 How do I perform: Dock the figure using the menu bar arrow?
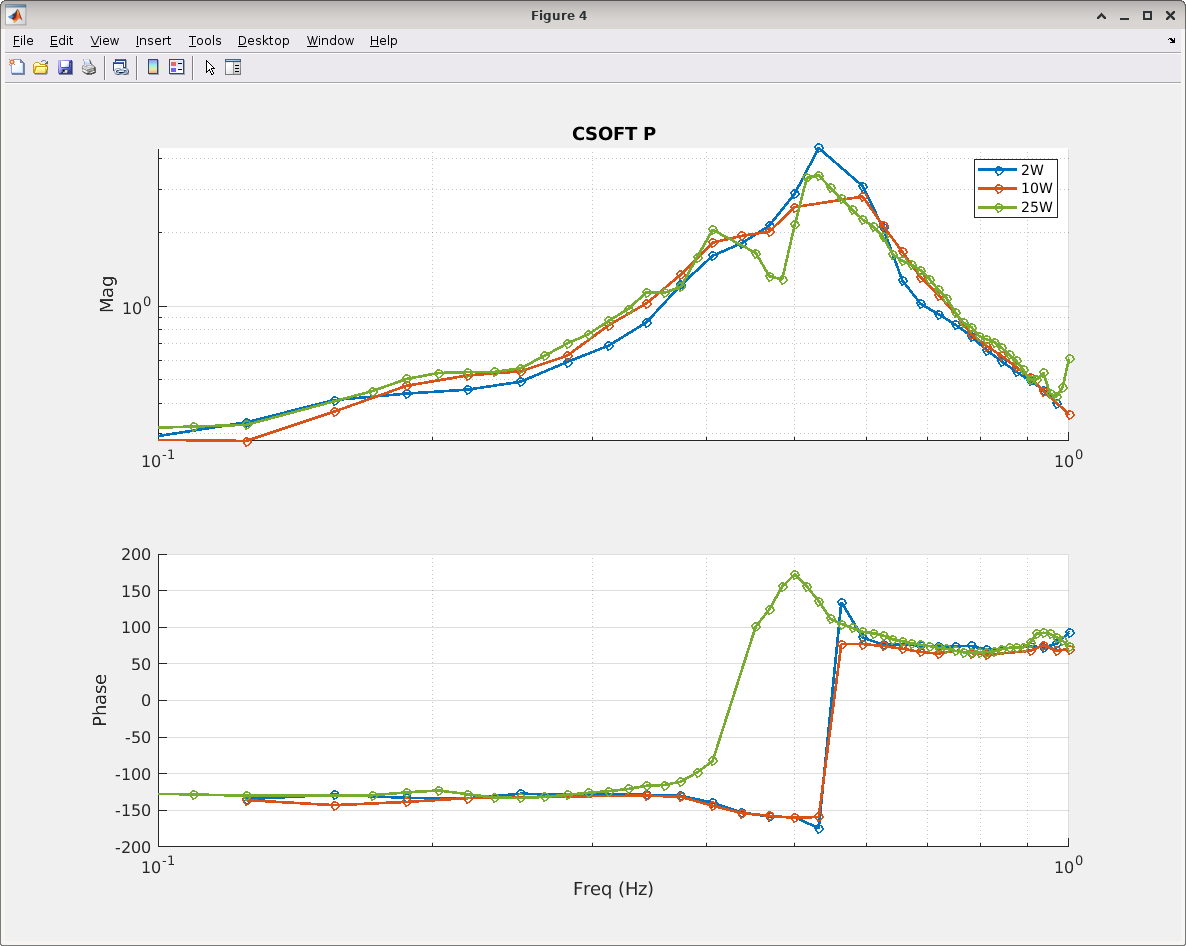pos(1171,41)
